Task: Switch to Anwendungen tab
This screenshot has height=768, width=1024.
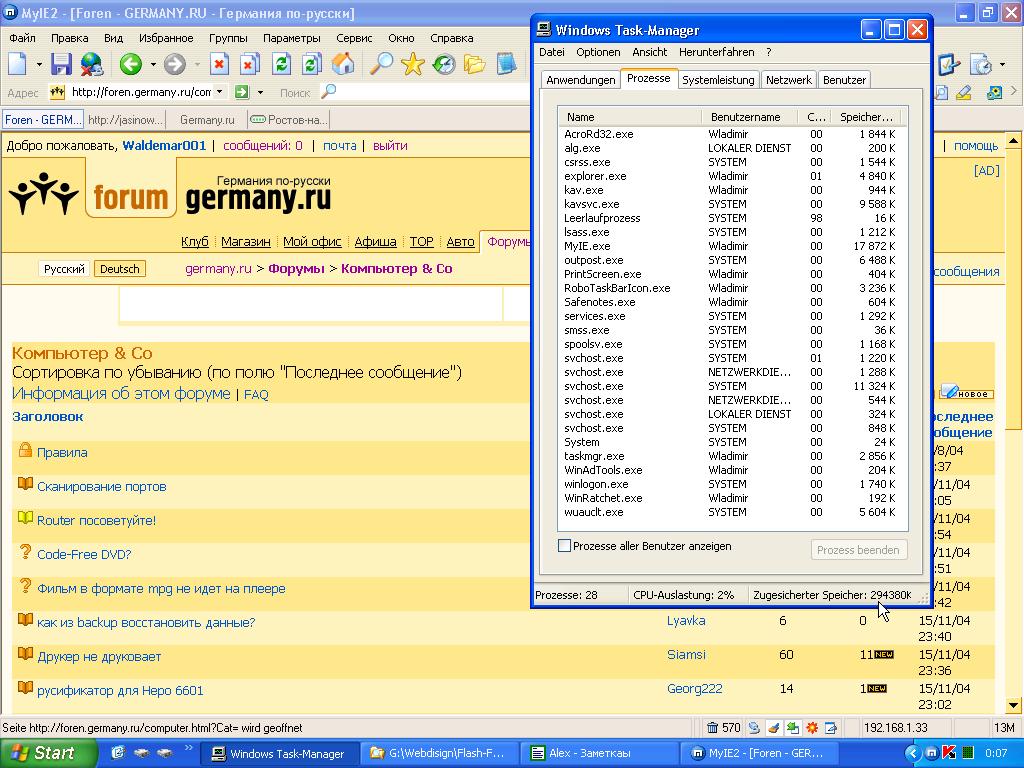Action: (x=581, y=80)
